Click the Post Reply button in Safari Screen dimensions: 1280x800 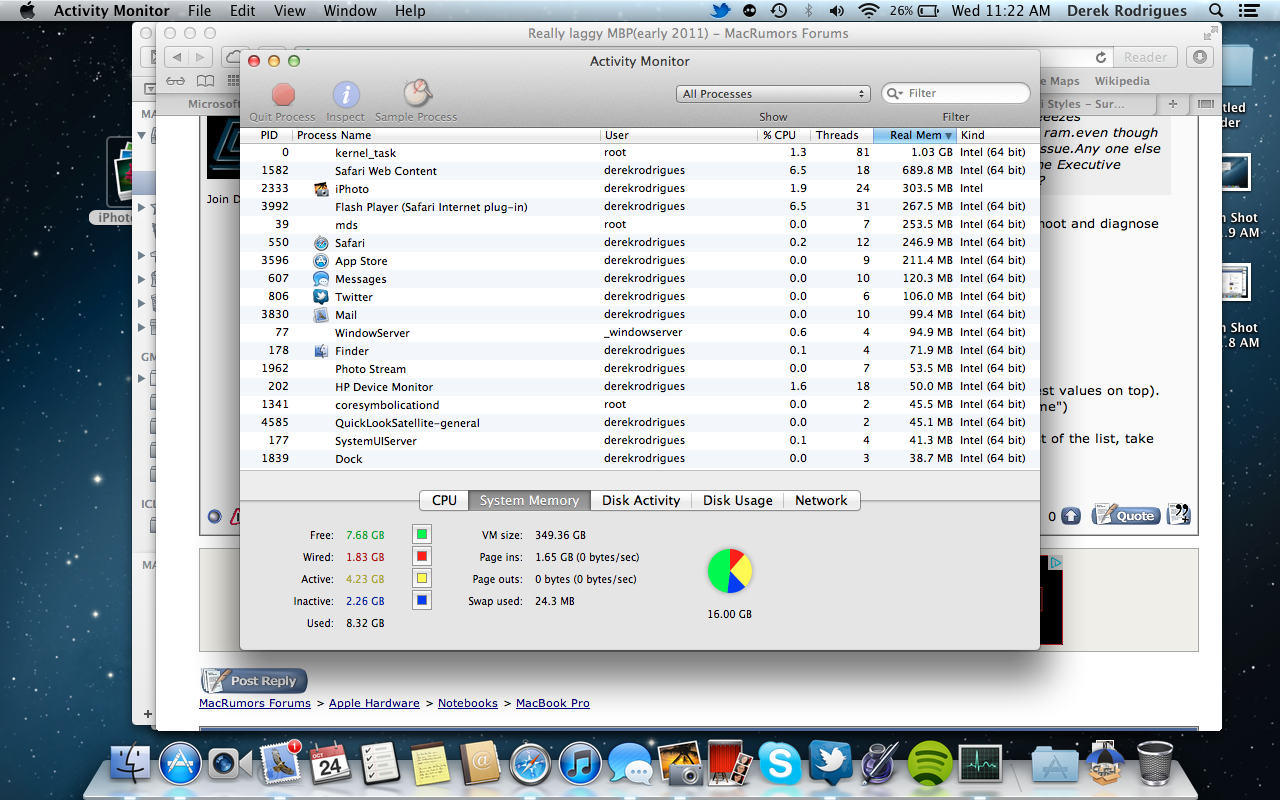tap(253, 681)
